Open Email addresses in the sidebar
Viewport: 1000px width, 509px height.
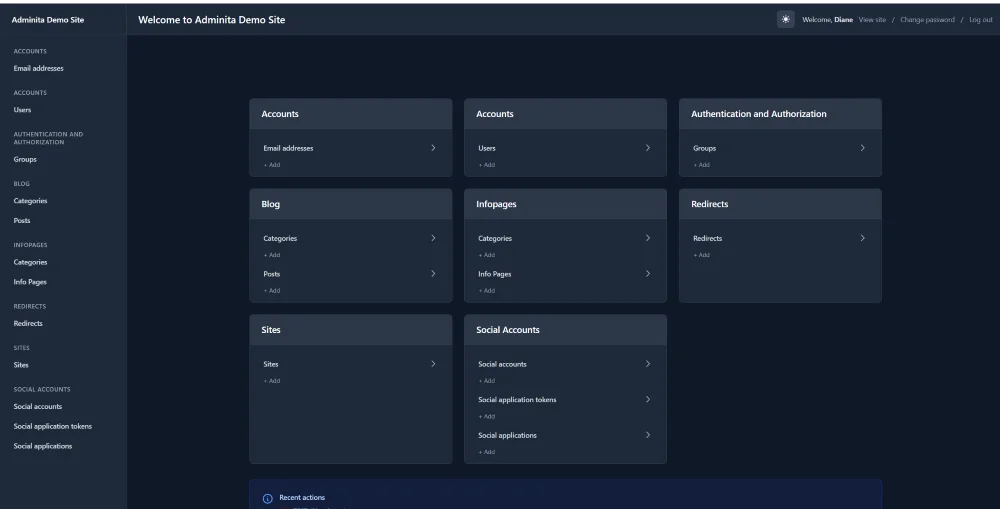[38, 69]
